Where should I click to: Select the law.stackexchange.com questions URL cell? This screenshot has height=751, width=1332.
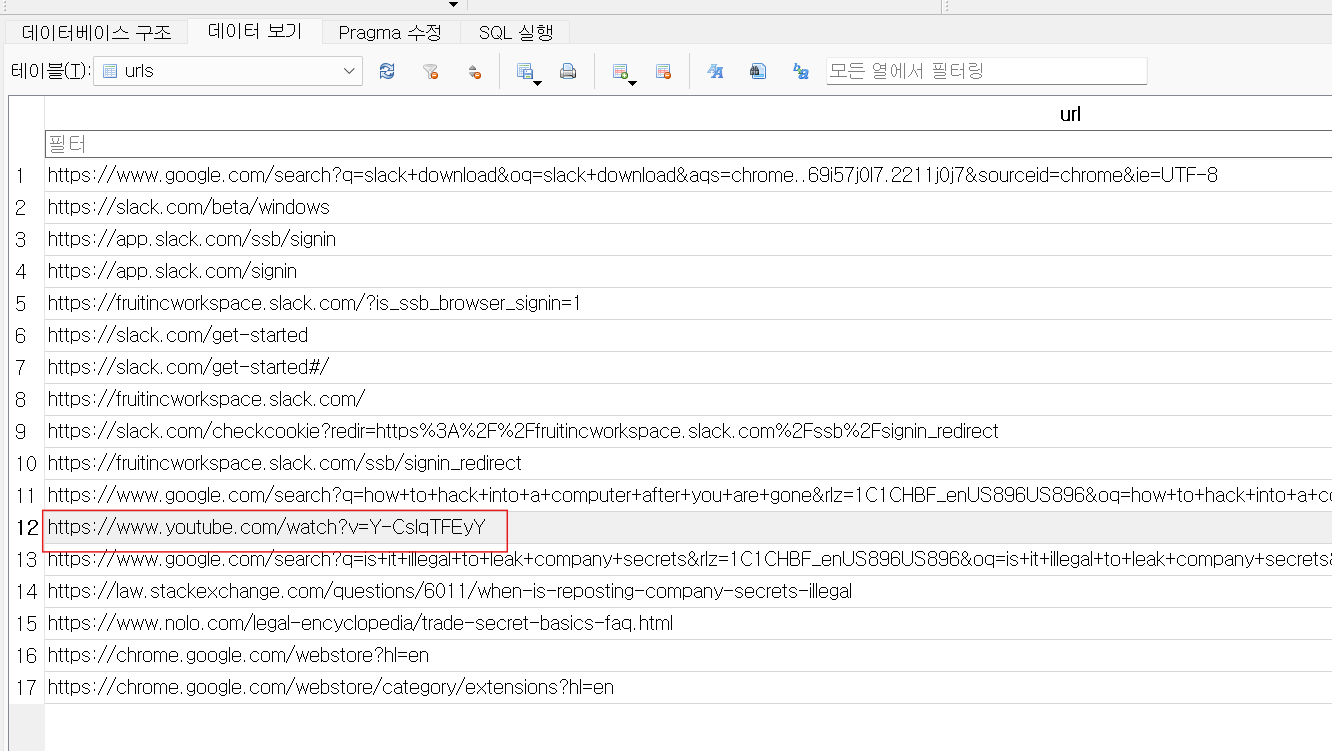point(688,591)
